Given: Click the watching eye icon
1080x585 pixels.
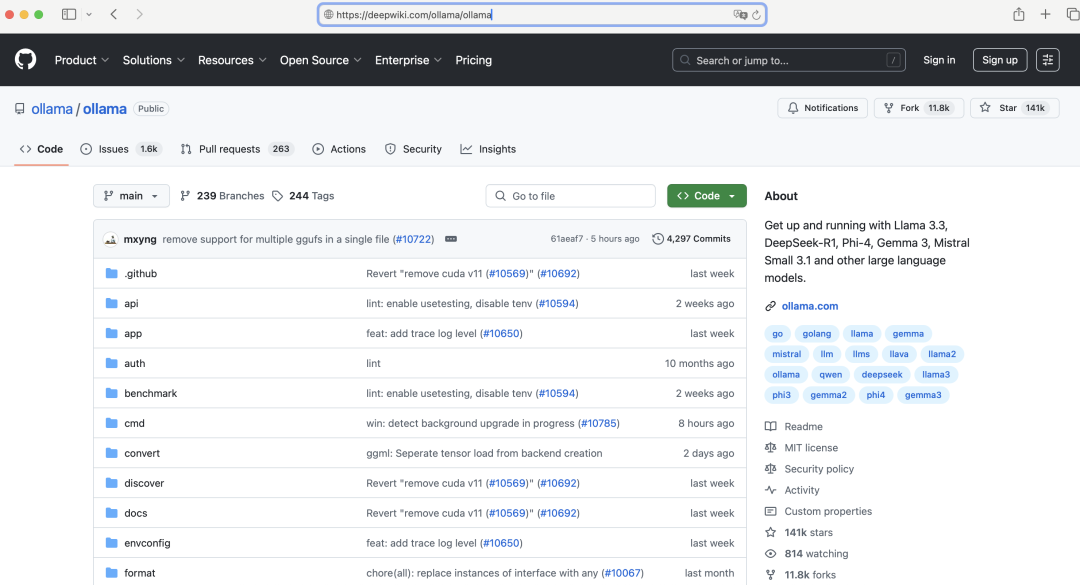Looking at the screenshot, I should [x=771, y=553].
